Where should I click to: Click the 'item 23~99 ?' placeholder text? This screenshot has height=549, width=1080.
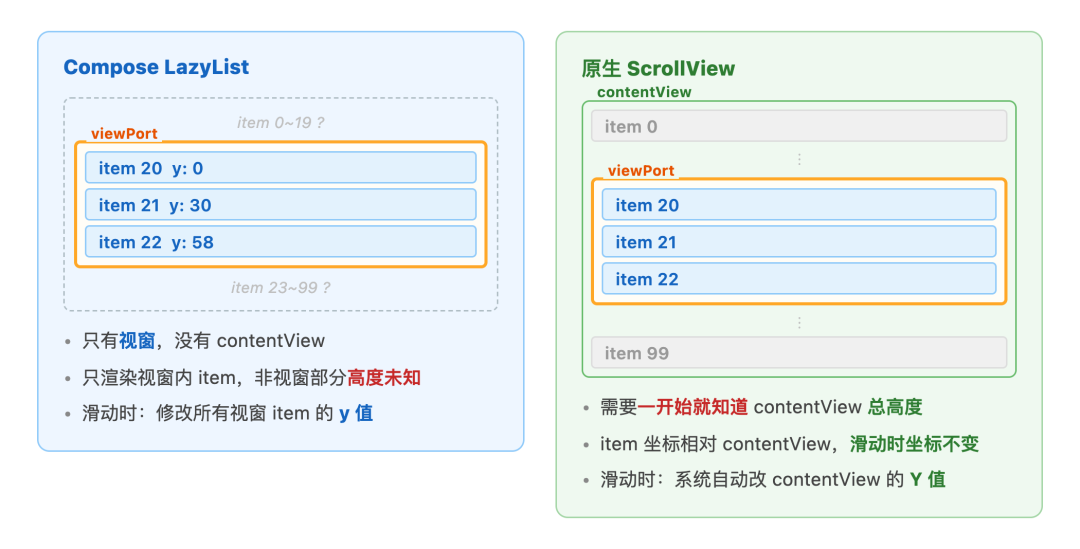pos(280,287)
